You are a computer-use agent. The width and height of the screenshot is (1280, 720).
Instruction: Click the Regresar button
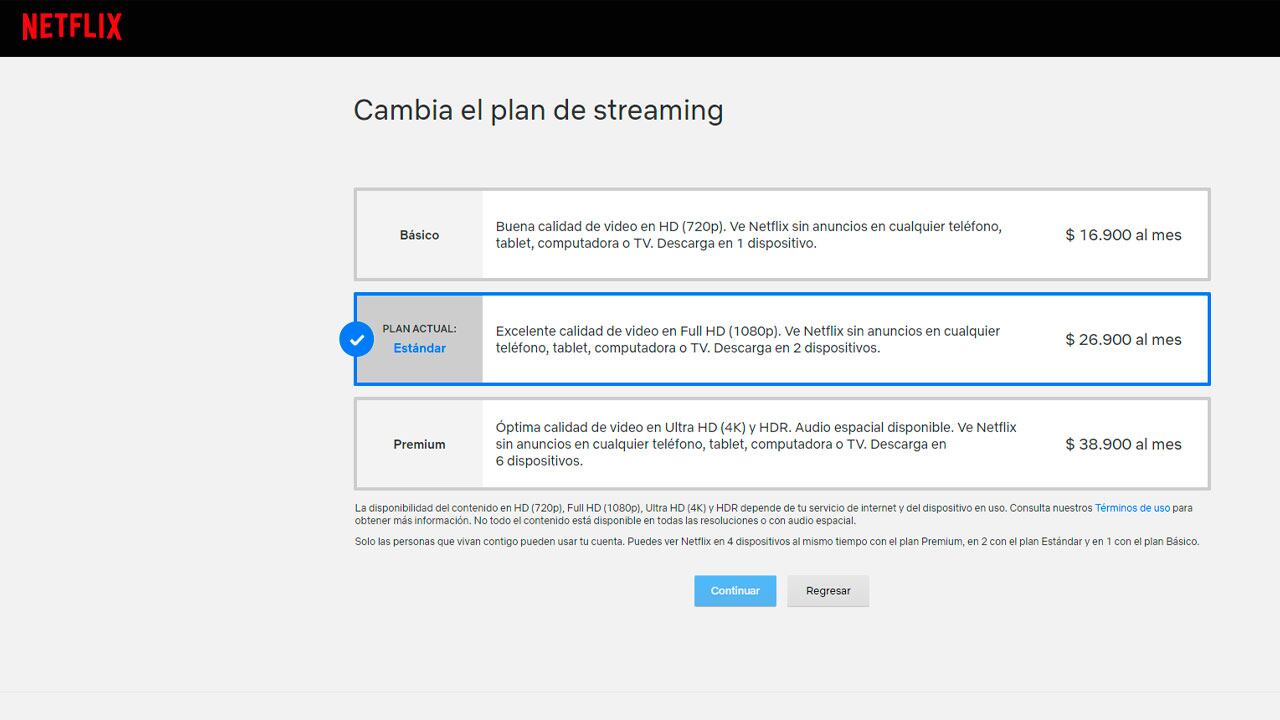[828, 590]
